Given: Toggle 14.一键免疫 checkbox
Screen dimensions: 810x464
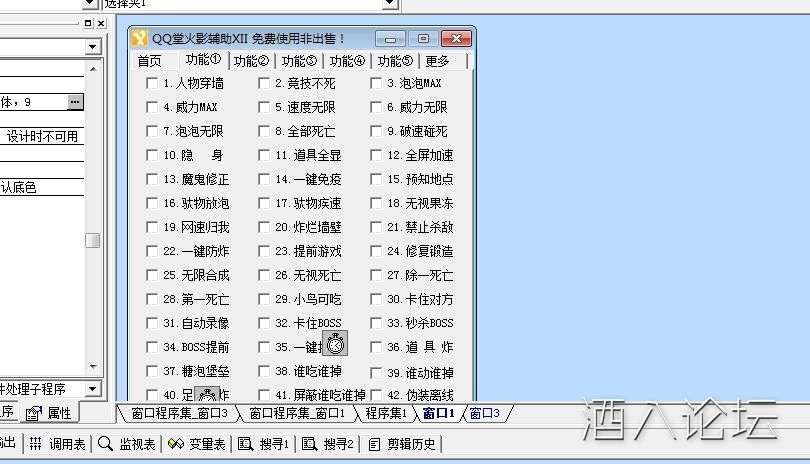Looking at the screenshot, I should [x=264, y=179].
